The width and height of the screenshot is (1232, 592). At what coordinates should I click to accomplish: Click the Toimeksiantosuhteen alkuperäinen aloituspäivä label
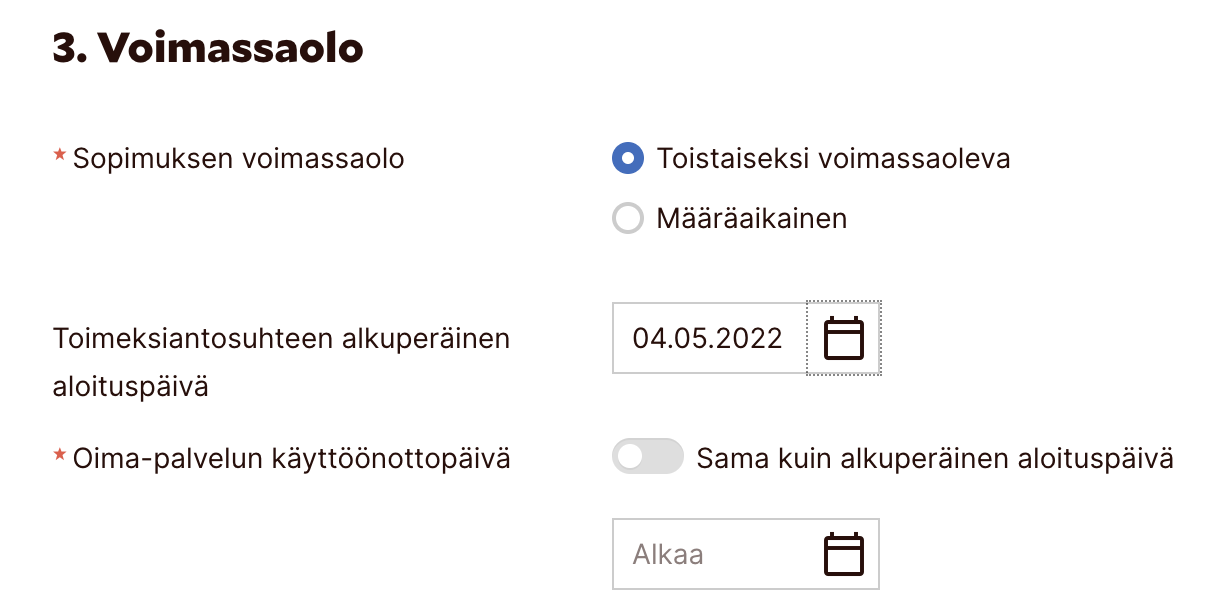click(281, 338)
